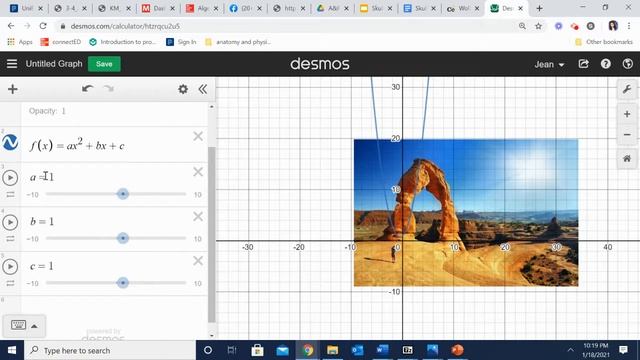
Task: Click the Save button
Action: 104,64
